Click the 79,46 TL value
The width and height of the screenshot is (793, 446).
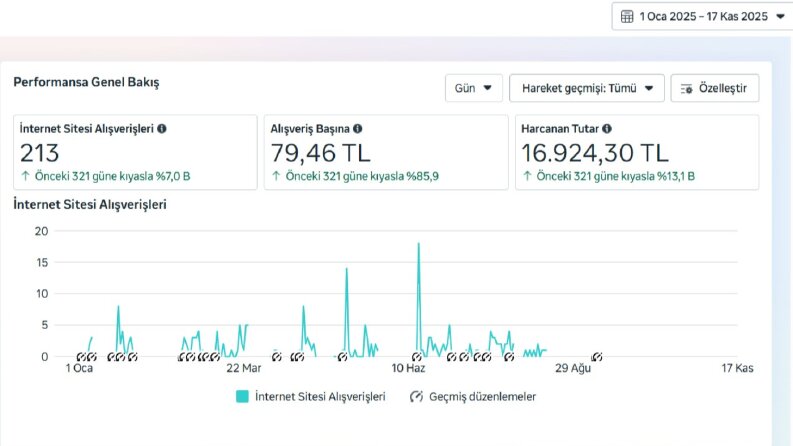tap(320, 153)
